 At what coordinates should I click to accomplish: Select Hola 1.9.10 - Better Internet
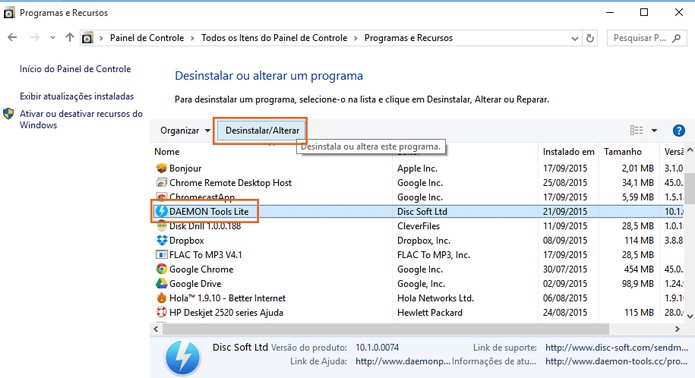click(x=227, y=298)
